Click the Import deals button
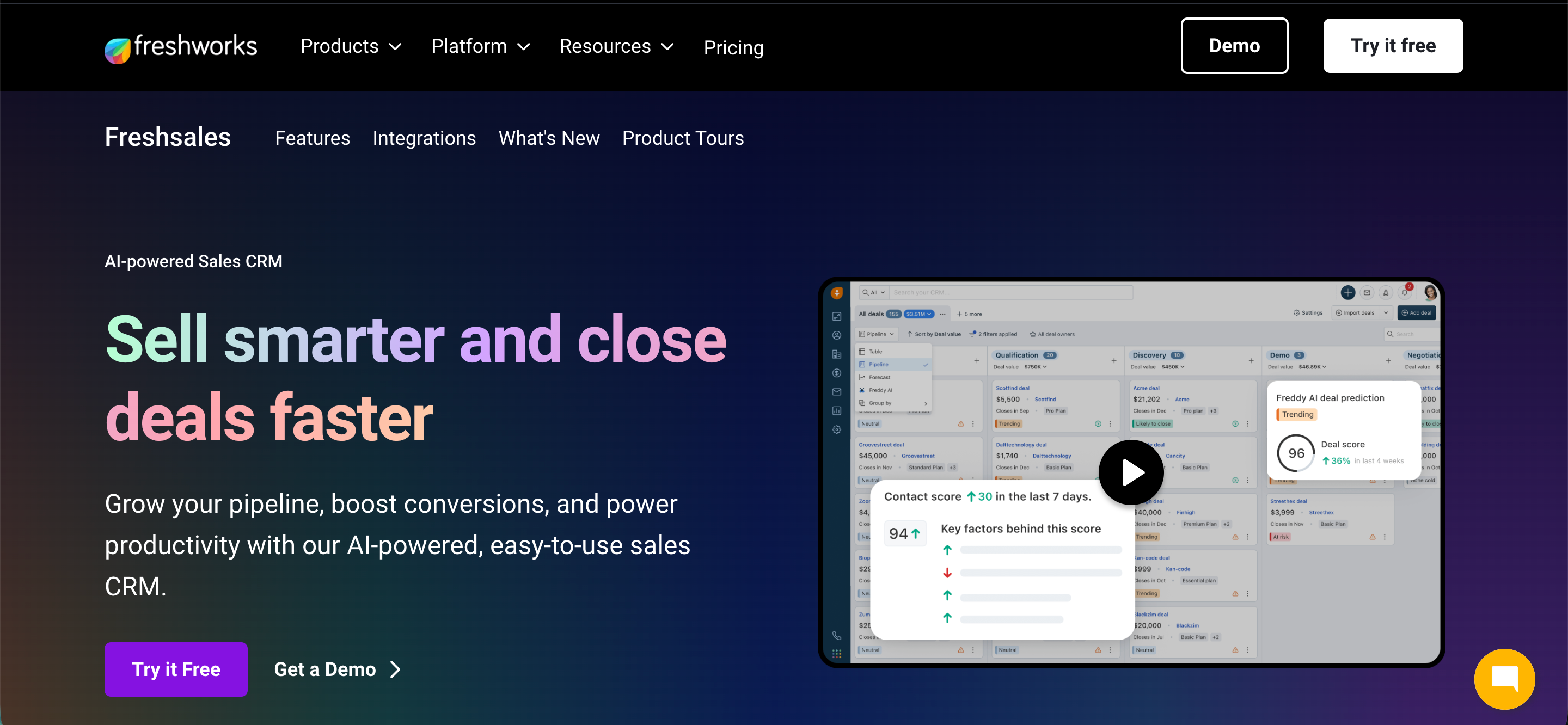 point(1355,313)
